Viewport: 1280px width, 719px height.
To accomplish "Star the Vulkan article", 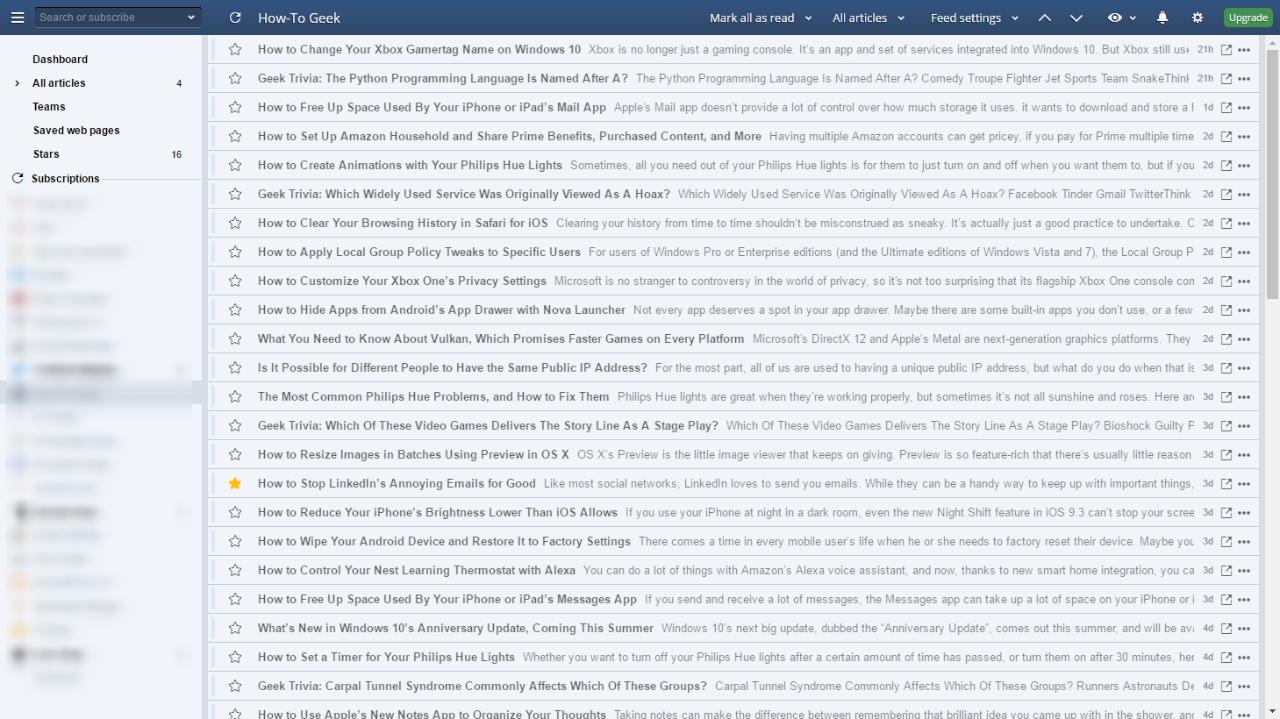I will [235, 339].
